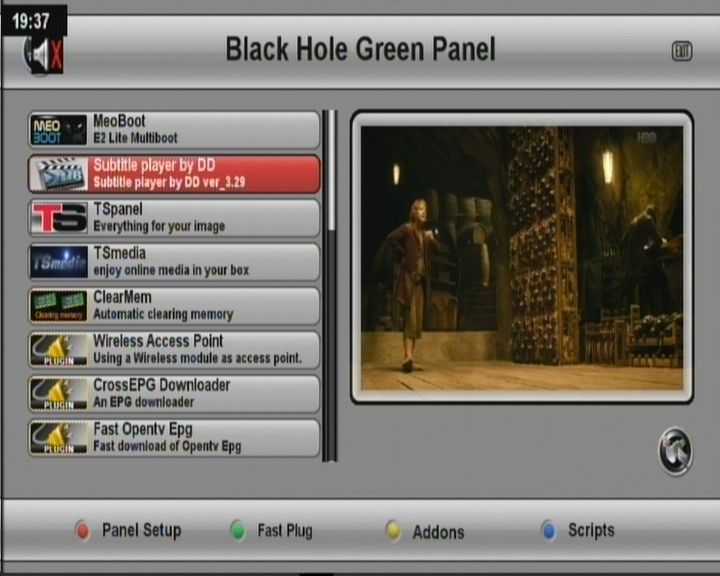Click 'Using a Wireless module as access point.'
Image resolution: width=720 pixels, height=576 pixels.
[x=197, y=358]
